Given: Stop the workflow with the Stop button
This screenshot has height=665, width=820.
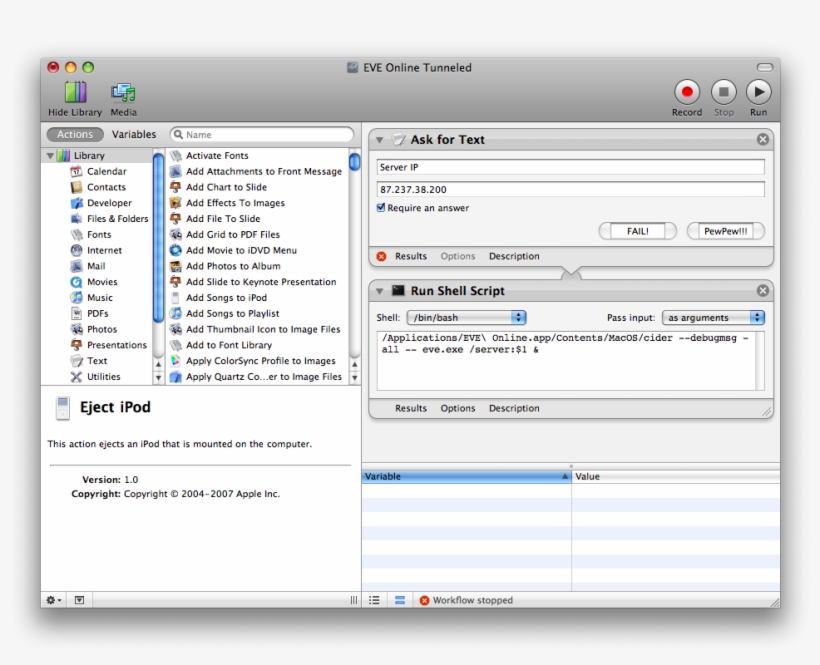Looking at the screenshot, I should (724, 92).
